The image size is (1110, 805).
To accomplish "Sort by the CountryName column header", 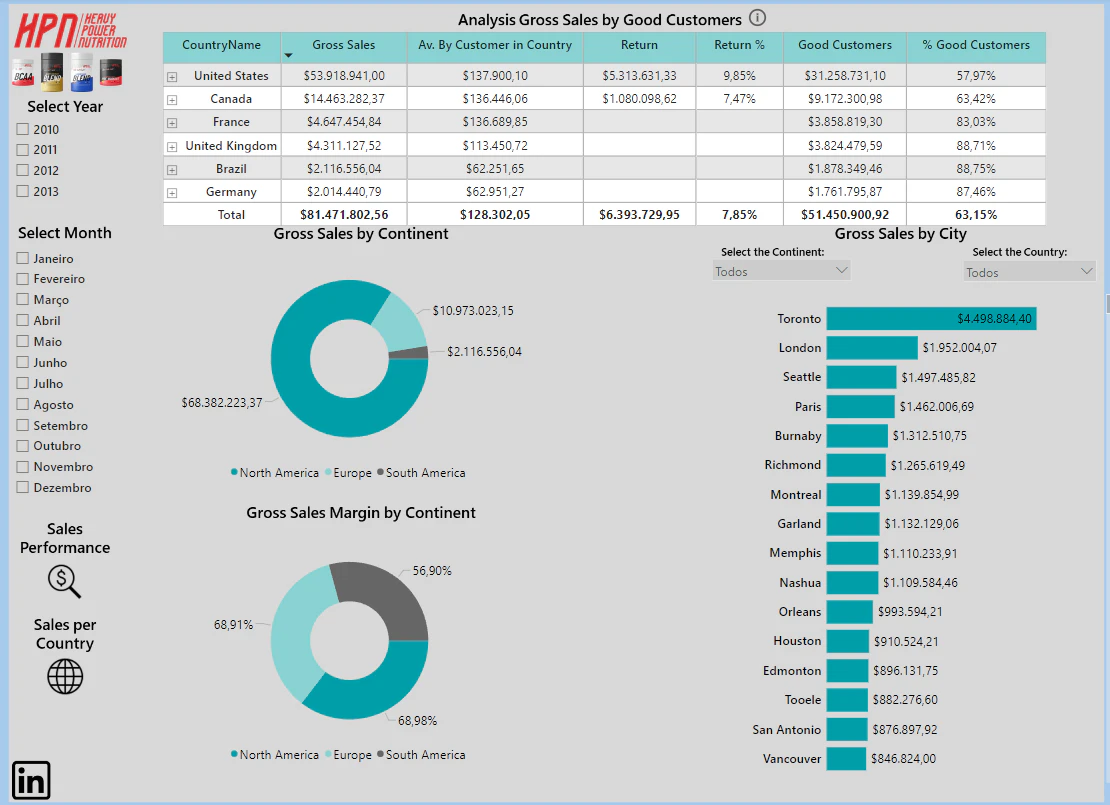I will 222,45.
